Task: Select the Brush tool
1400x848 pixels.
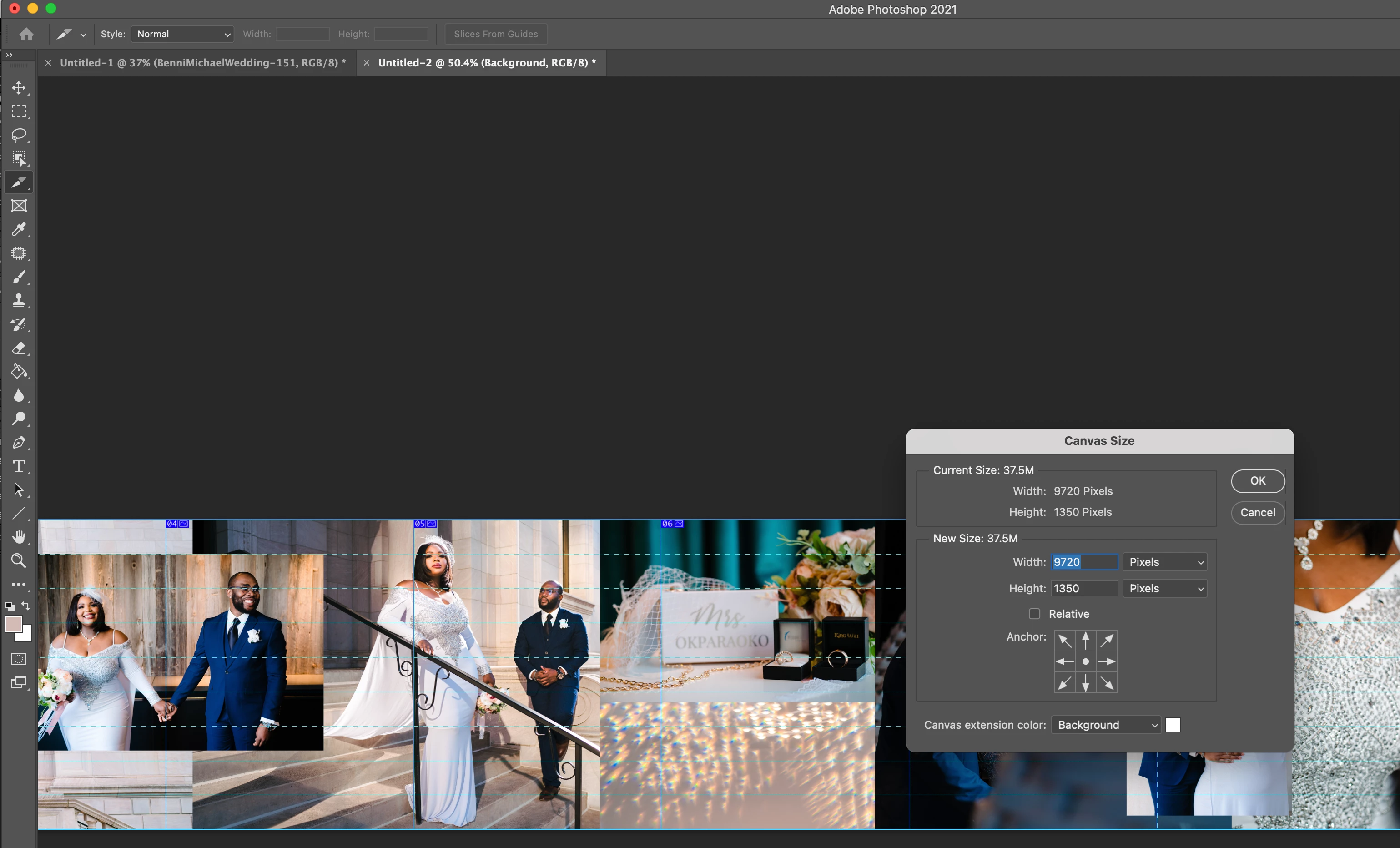Action: 19,277
